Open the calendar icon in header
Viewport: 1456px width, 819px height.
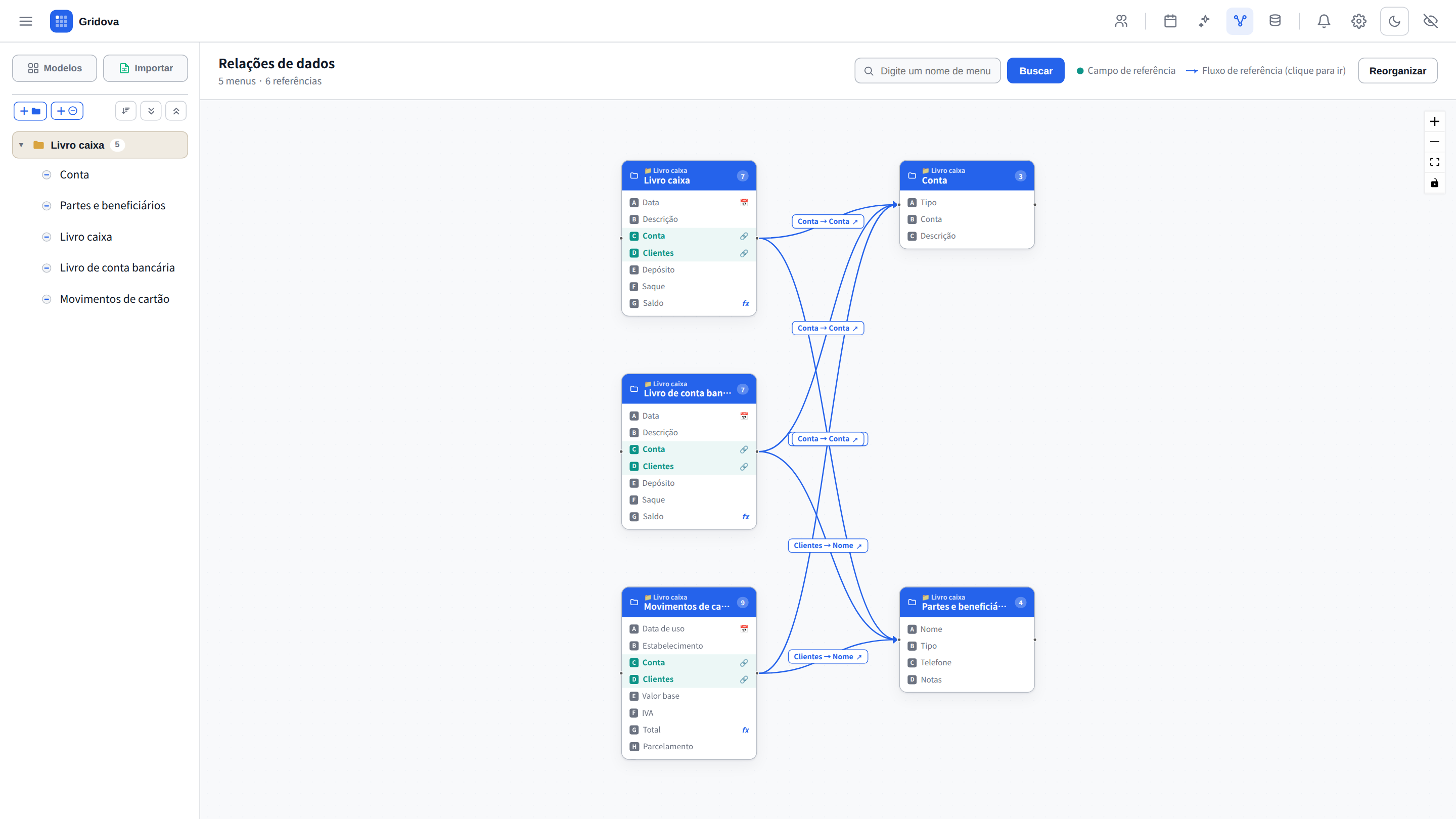(x=1170, y=21)
